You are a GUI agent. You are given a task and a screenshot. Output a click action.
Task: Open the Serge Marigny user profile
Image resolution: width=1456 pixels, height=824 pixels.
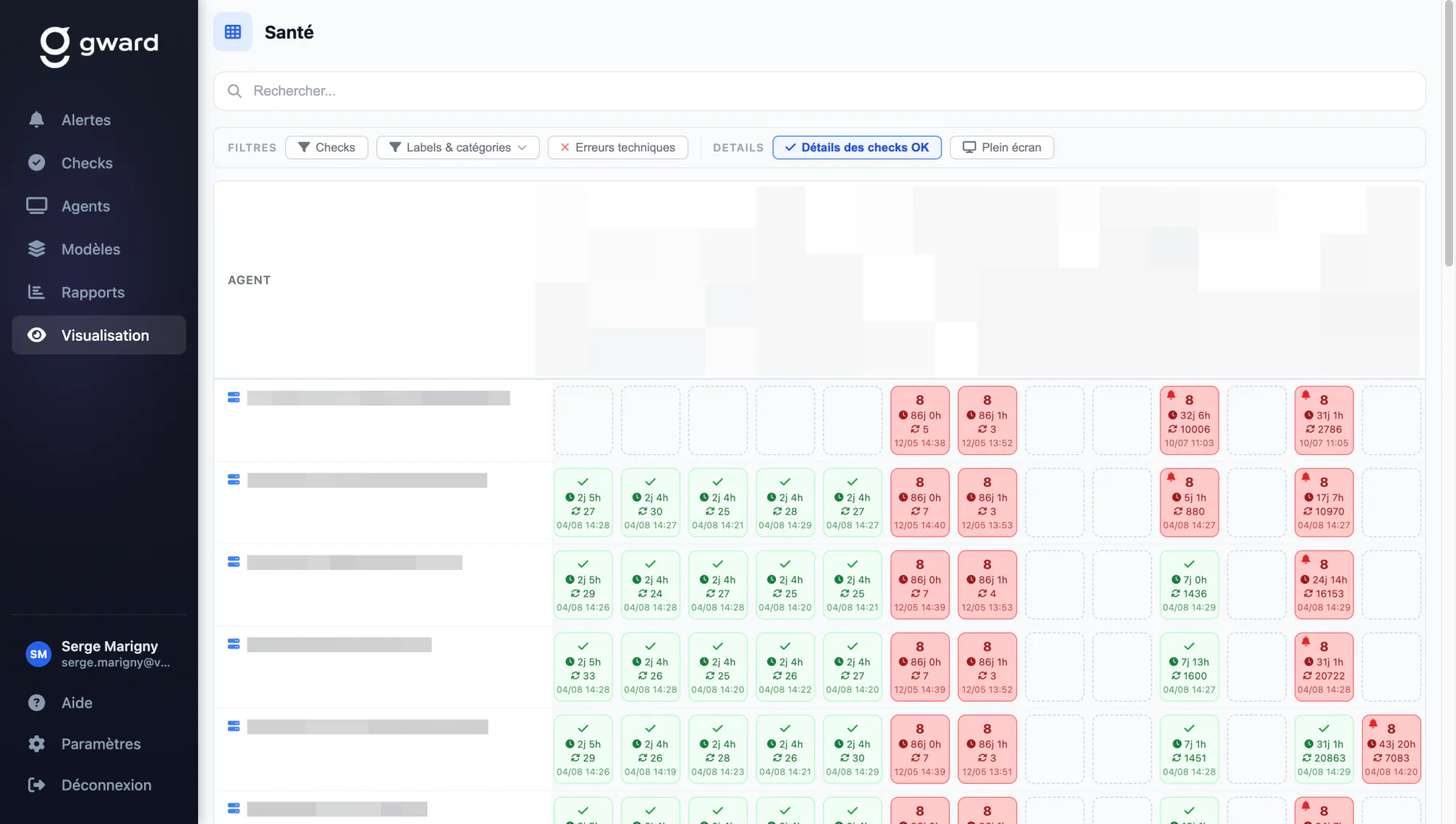point(99,654)
